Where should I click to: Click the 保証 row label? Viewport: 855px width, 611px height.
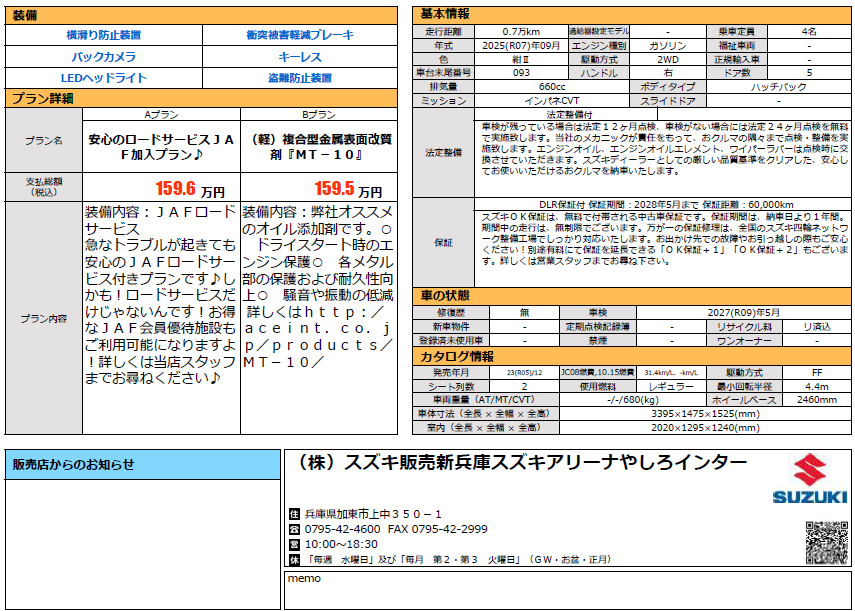443,243
